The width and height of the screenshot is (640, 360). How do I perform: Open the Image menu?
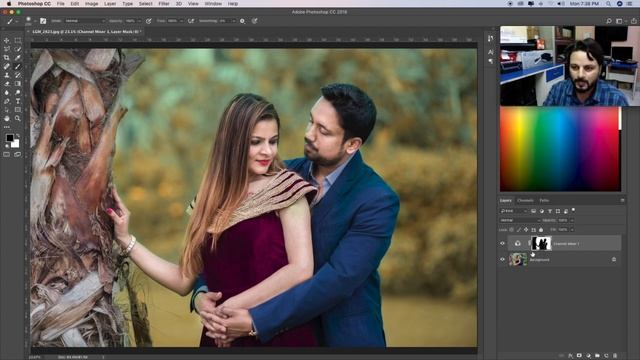click(91, 4)
